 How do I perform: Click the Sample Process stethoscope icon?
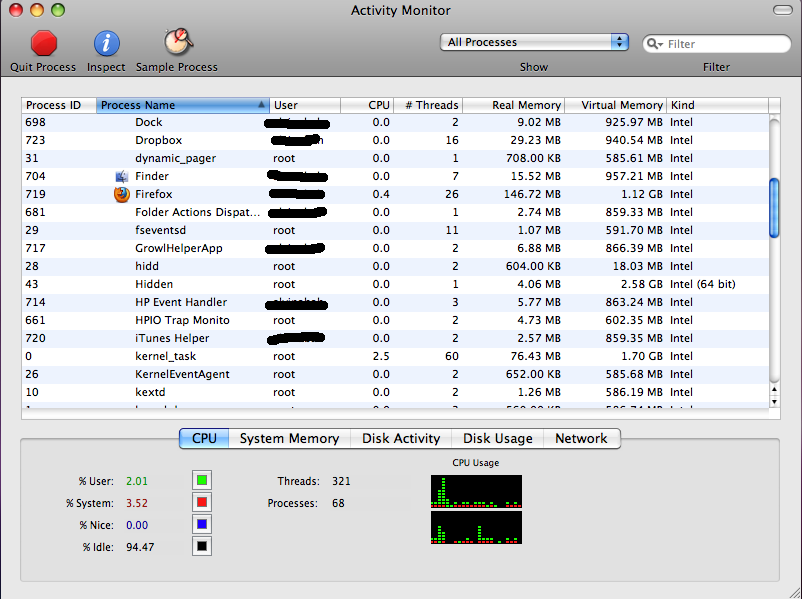[177, 42]
